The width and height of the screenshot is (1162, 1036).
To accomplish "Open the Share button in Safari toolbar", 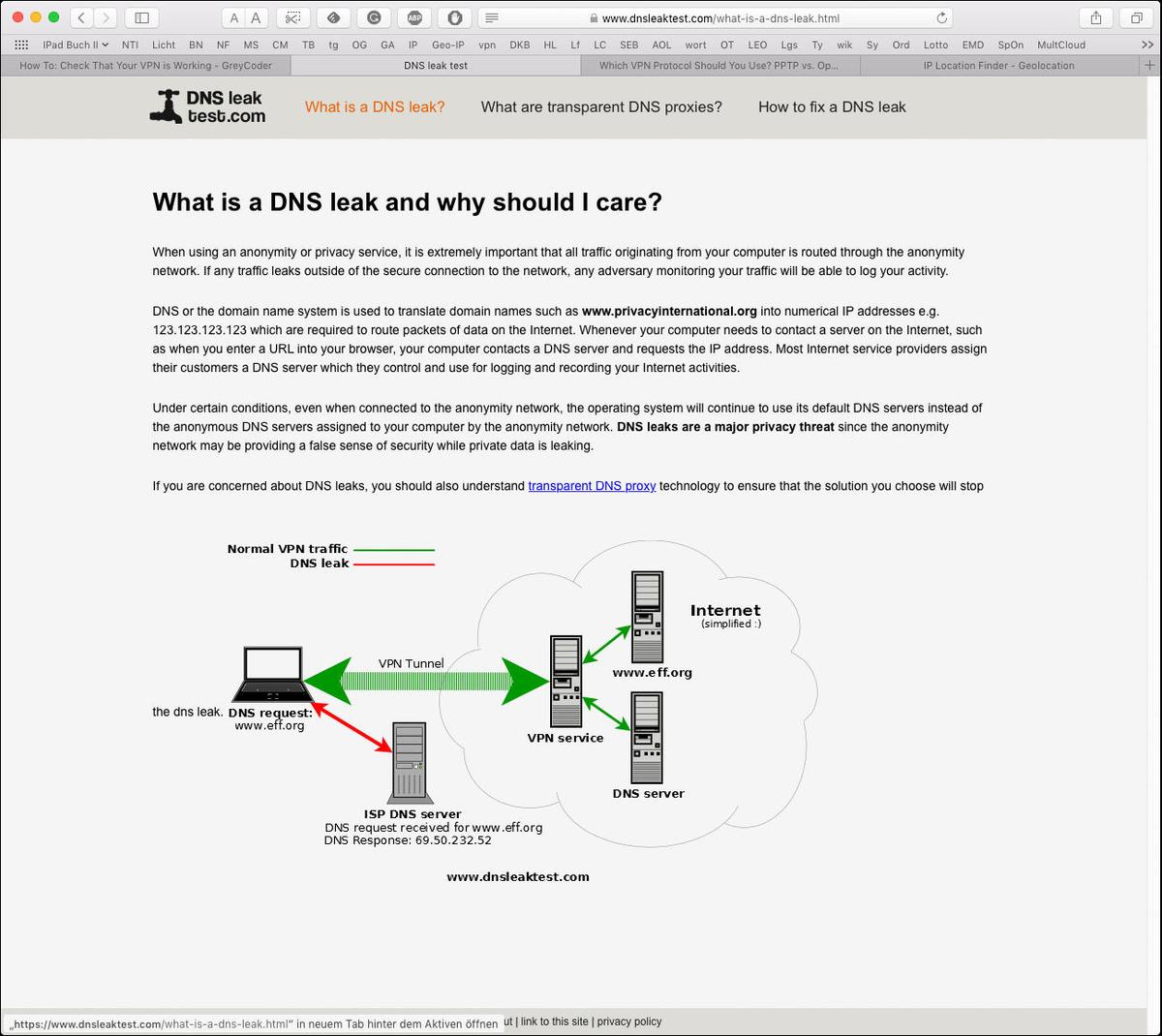I will point(1096,17).
